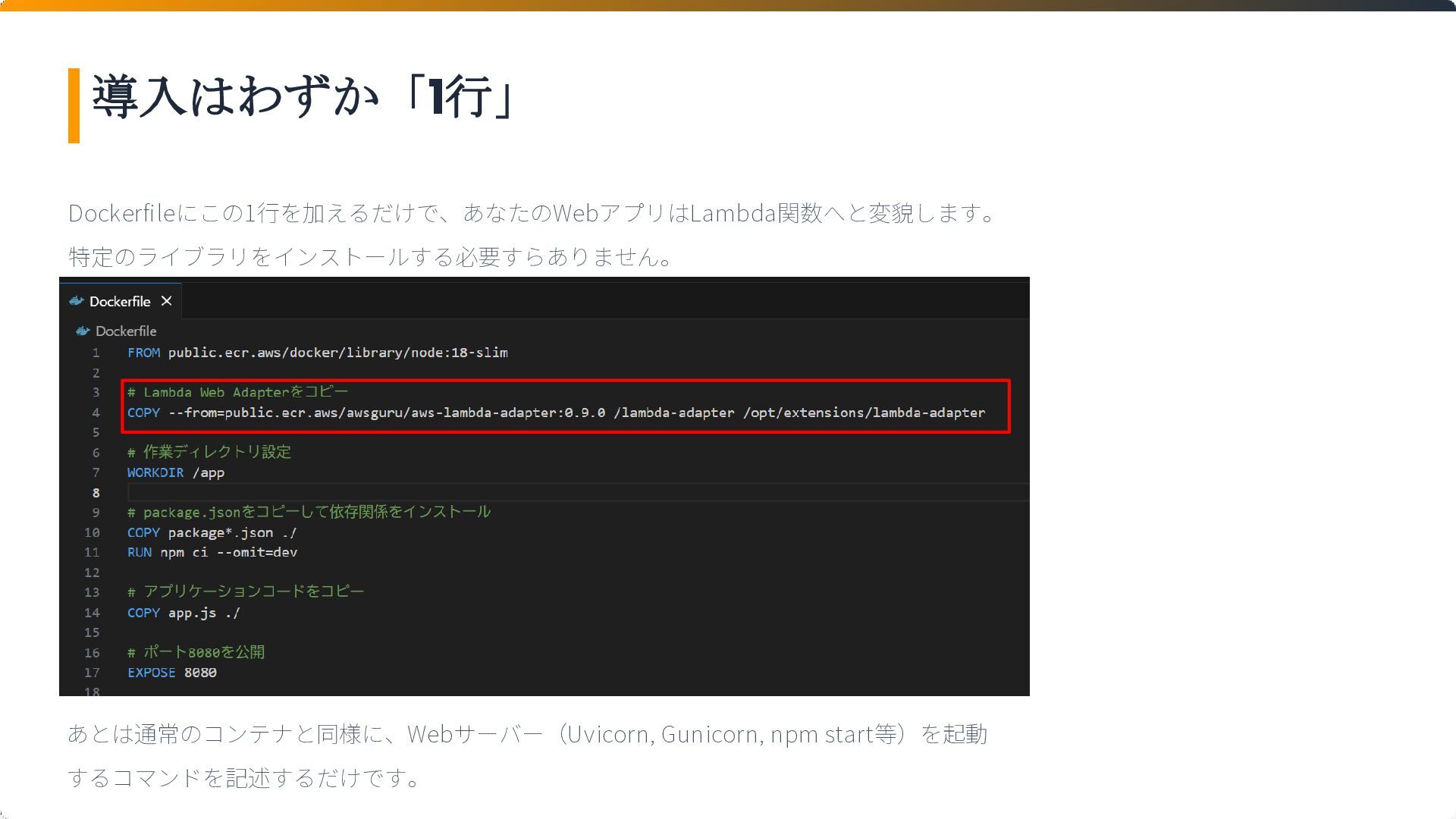Click the RUN npm ci --omit=dev line

pos(212,552)
